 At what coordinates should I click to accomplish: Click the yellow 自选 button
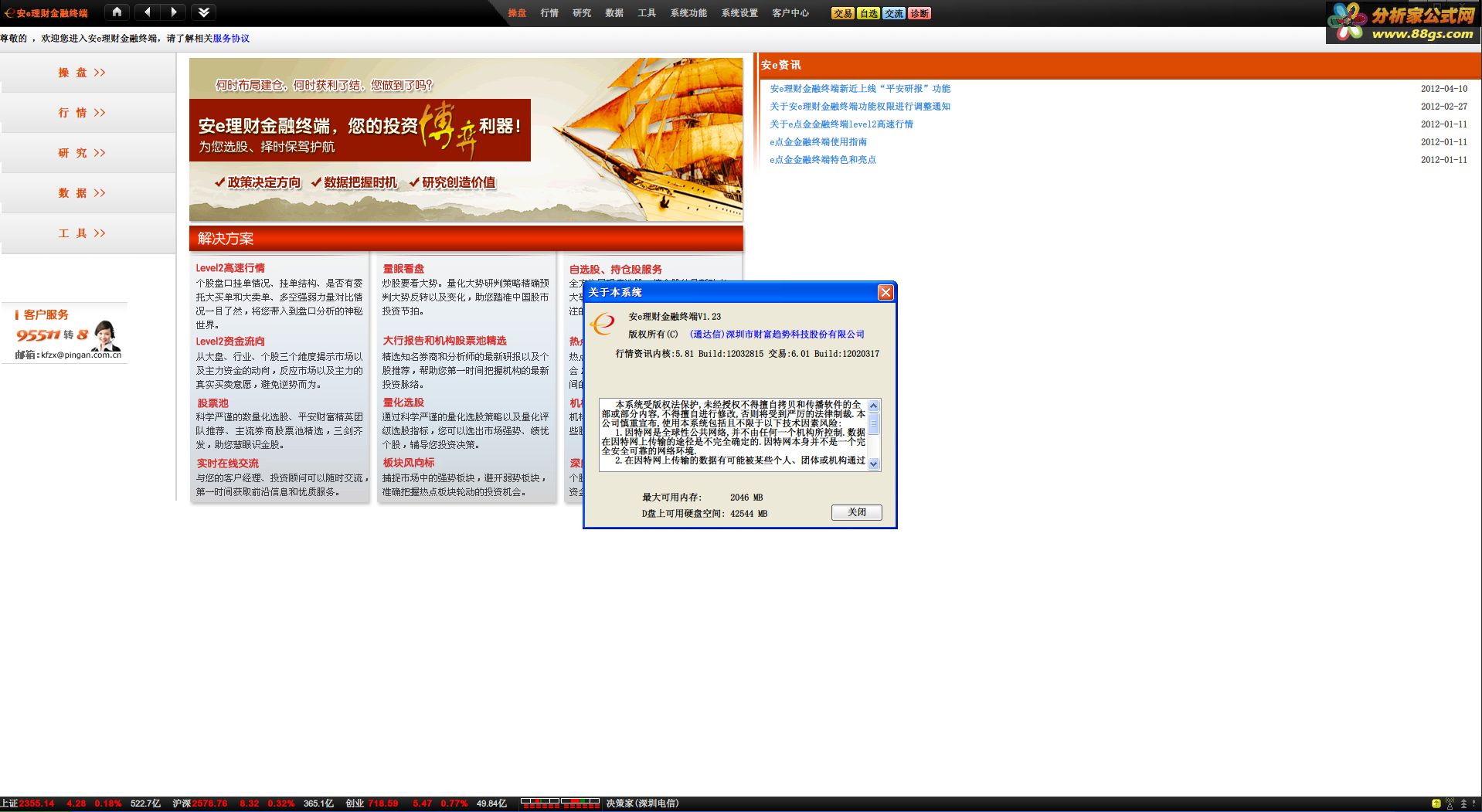(868, 13)
